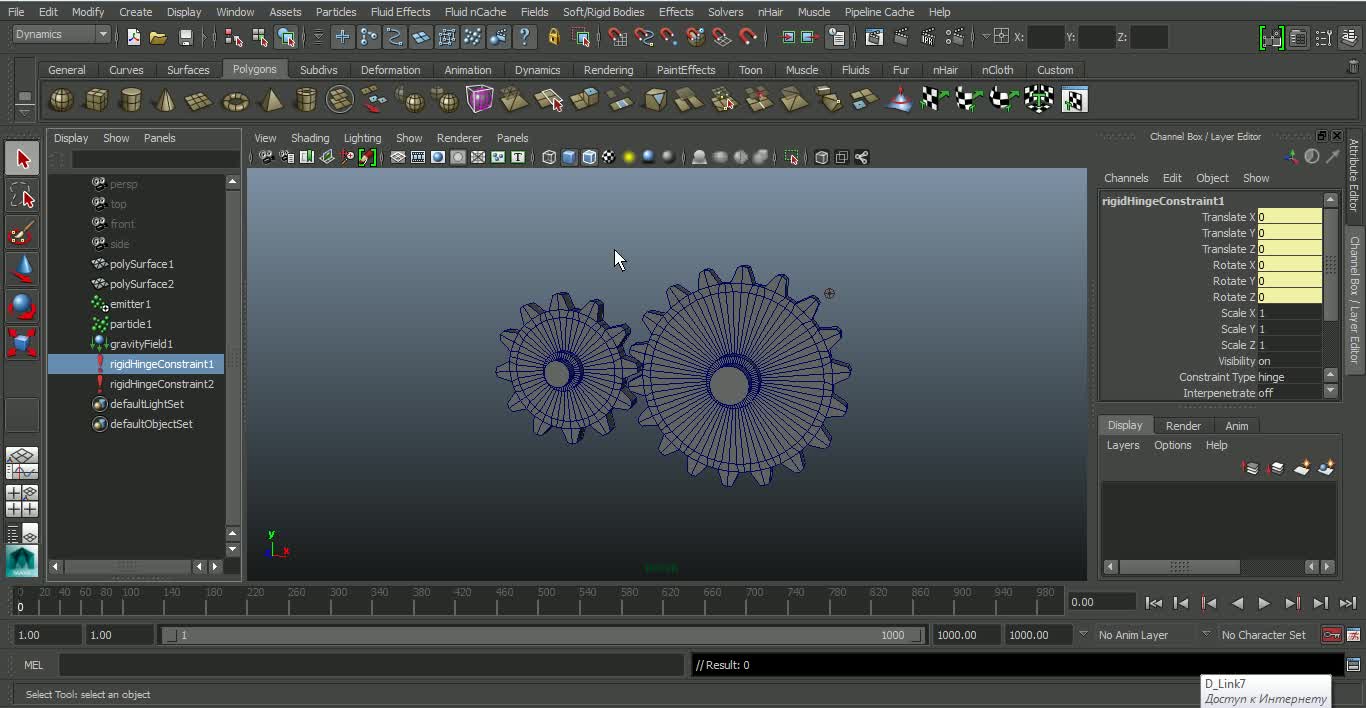The width and height of the screenshot is (1366, 708).
Task: Toggle wireframe display in viewport toolbar
Action: tap(549, 157)
